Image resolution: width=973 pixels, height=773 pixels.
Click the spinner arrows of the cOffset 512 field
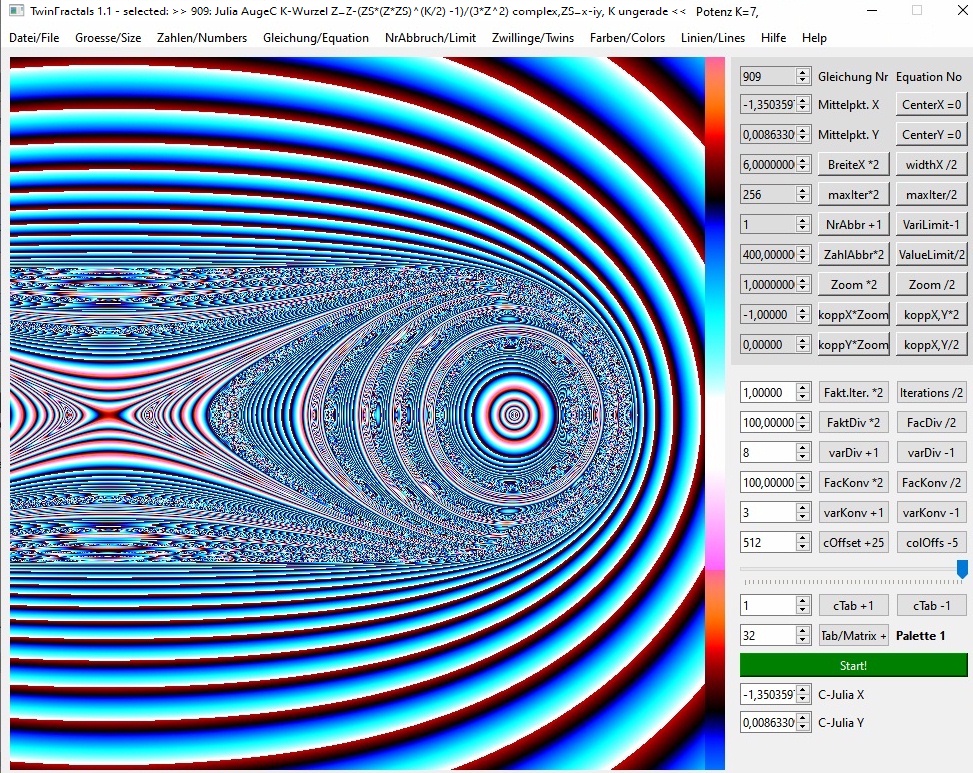[x=803, y=542]
